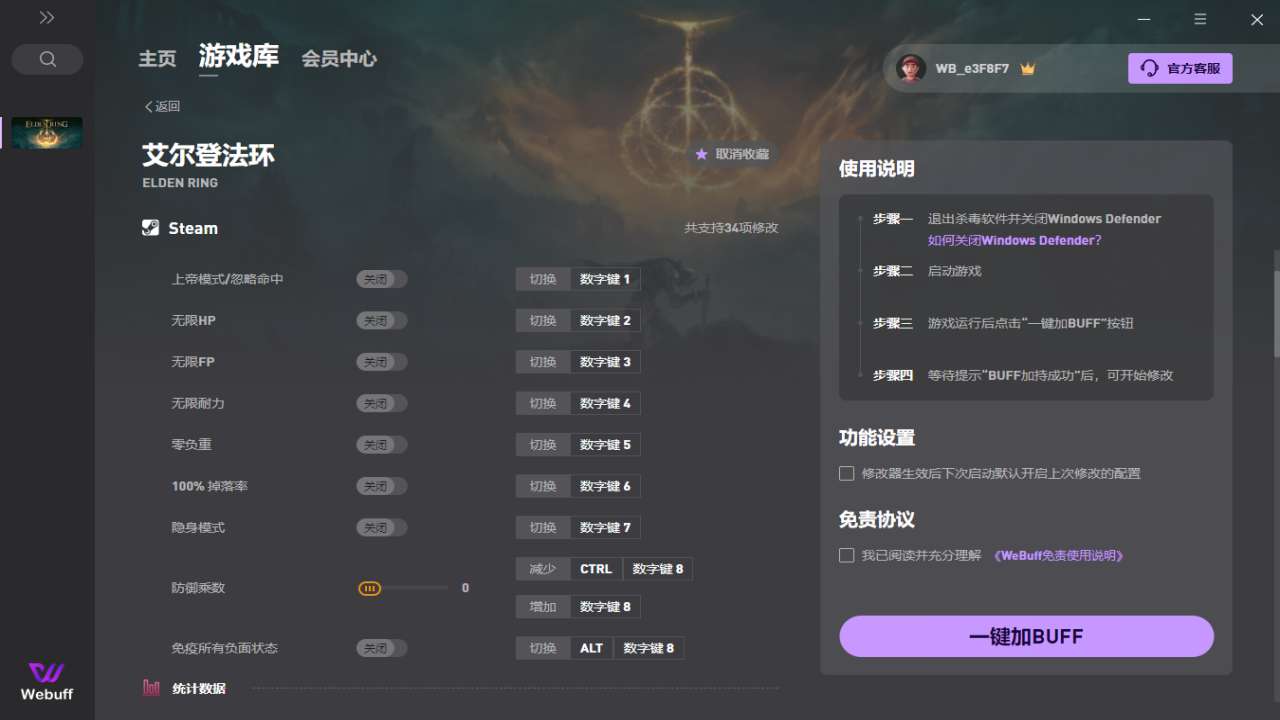Open the user avatar profile picture
The image size is (1280, 720).
click(910, 69)
